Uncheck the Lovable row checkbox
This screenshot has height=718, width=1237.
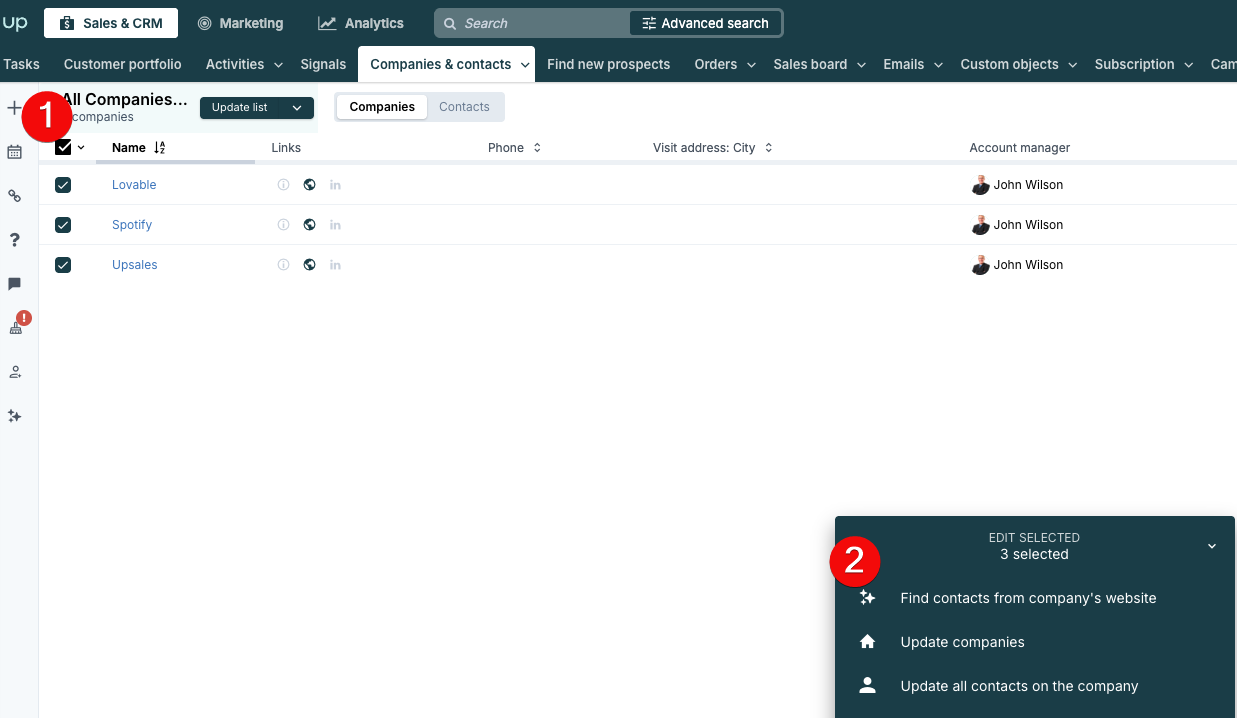63,185
